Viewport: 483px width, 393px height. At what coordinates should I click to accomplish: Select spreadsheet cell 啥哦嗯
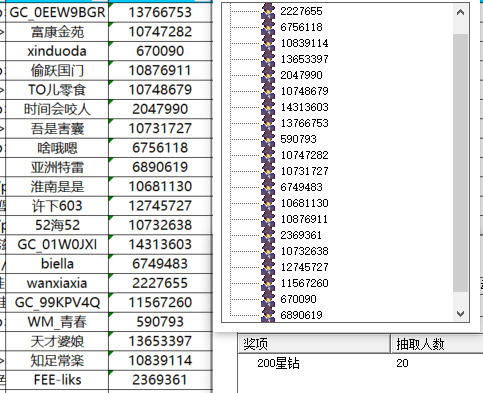[57, 148]
